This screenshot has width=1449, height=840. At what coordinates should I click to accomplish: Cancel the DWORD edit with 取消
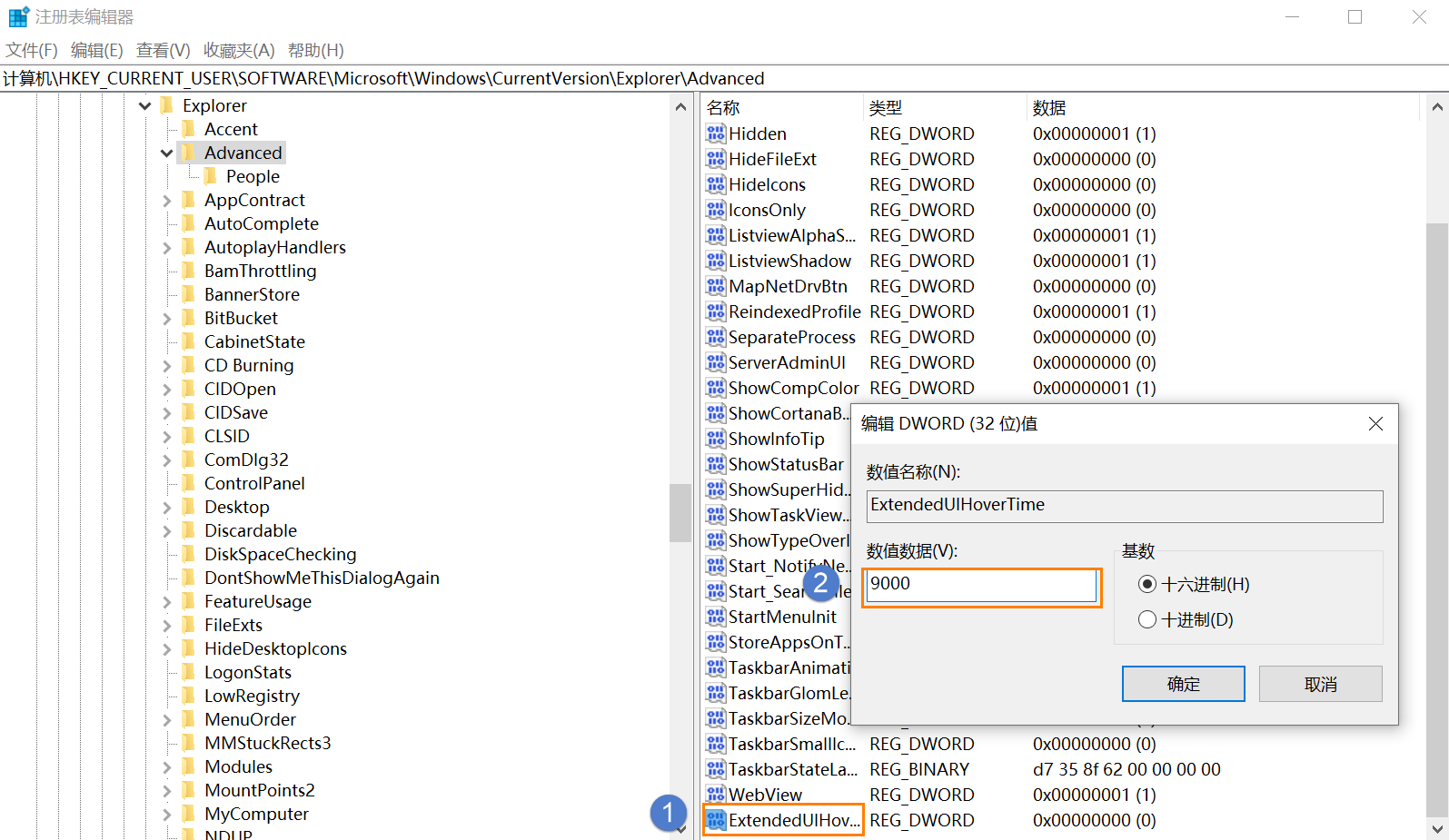point(1321,684)
